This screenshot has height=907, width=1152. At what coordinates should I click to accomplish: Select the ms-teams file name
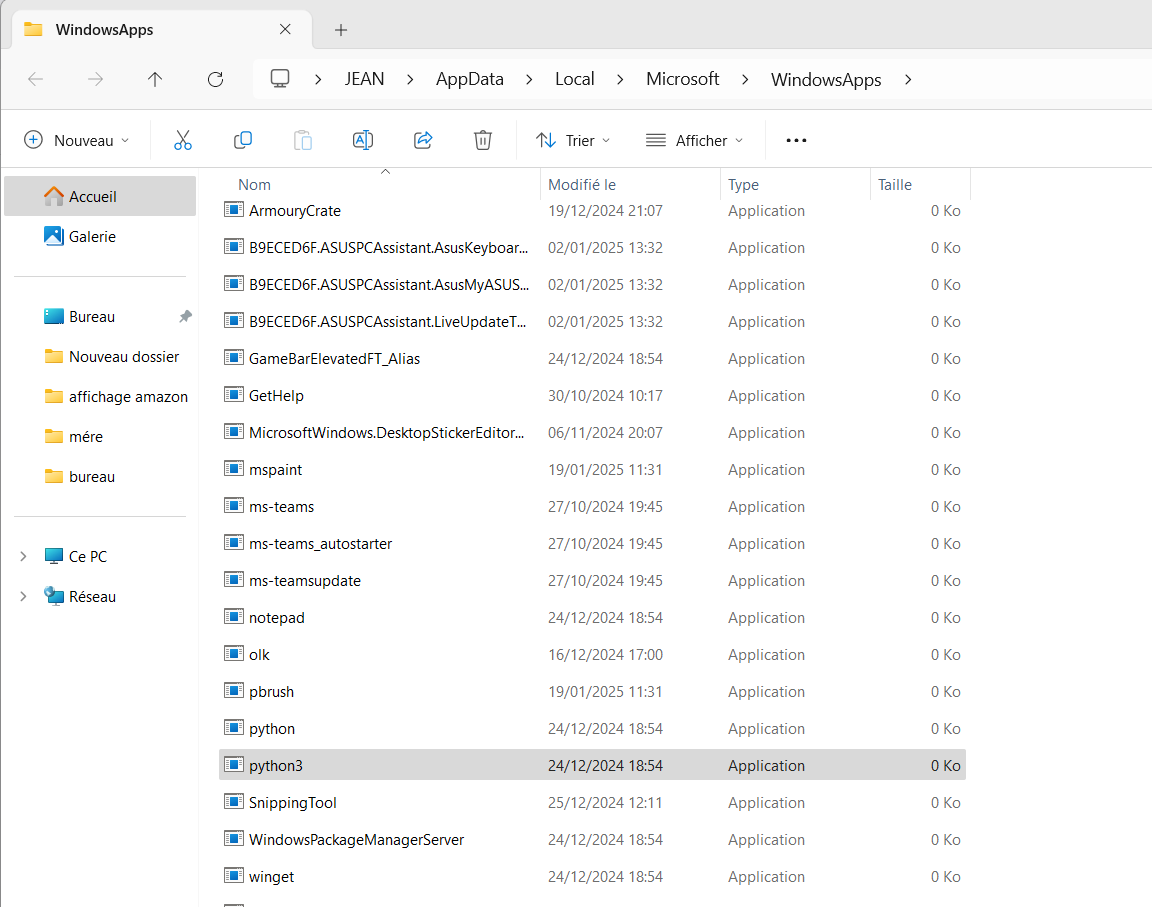click(281, 507)
